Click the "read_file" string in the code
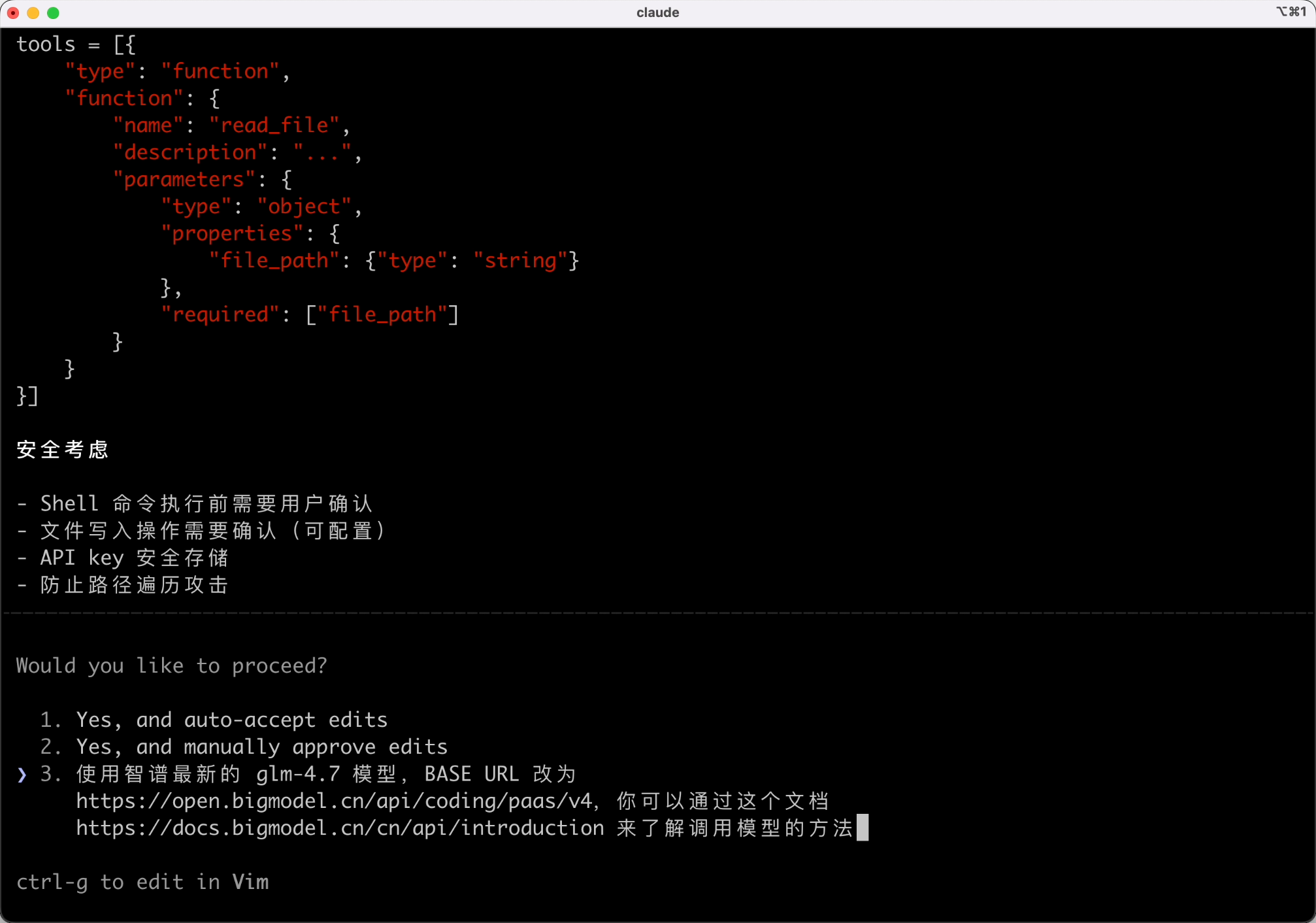The width and height of the screenshot is (1316, 923). pos(274,126)
